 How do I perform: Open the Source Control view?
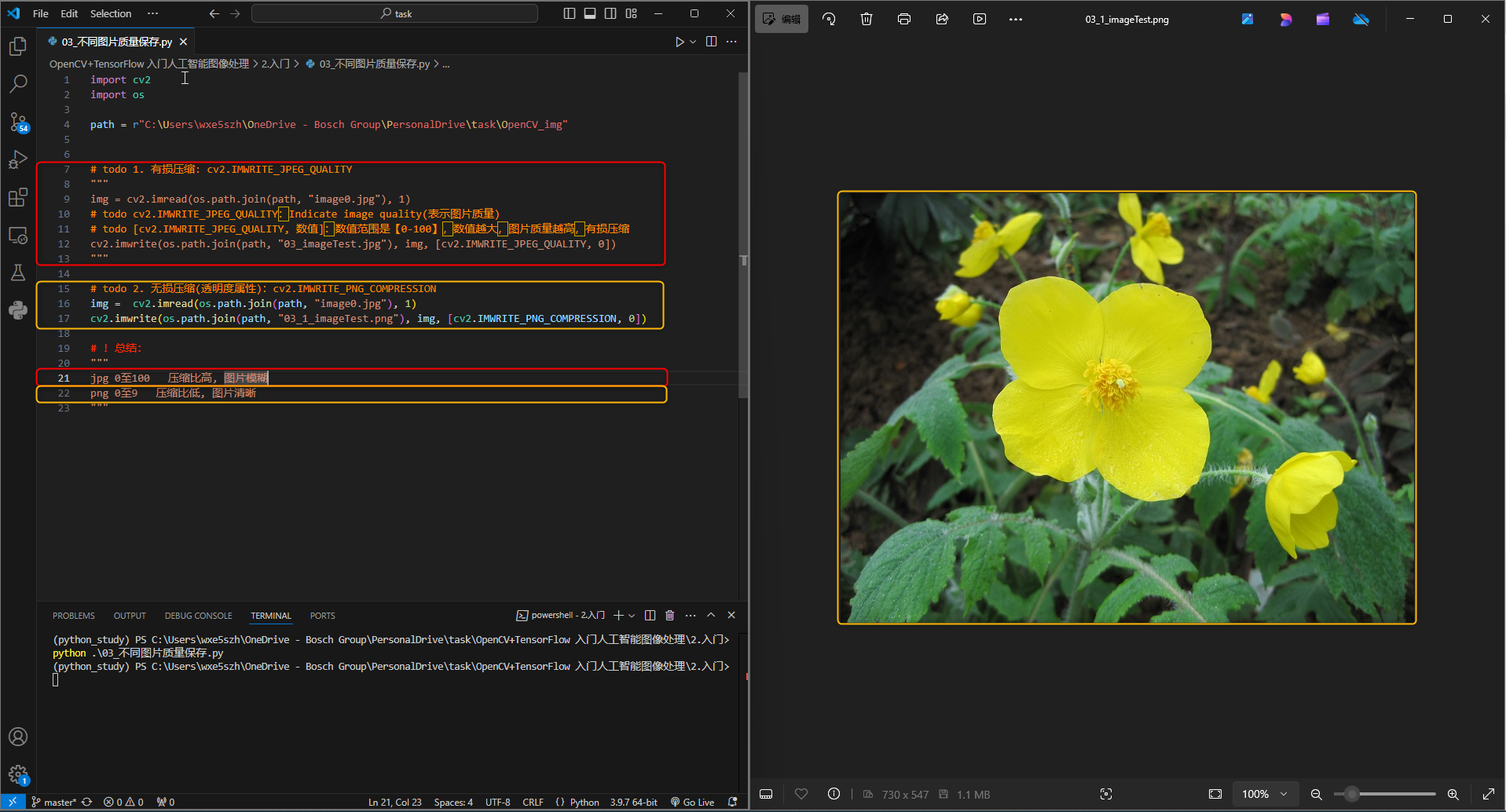18,122
